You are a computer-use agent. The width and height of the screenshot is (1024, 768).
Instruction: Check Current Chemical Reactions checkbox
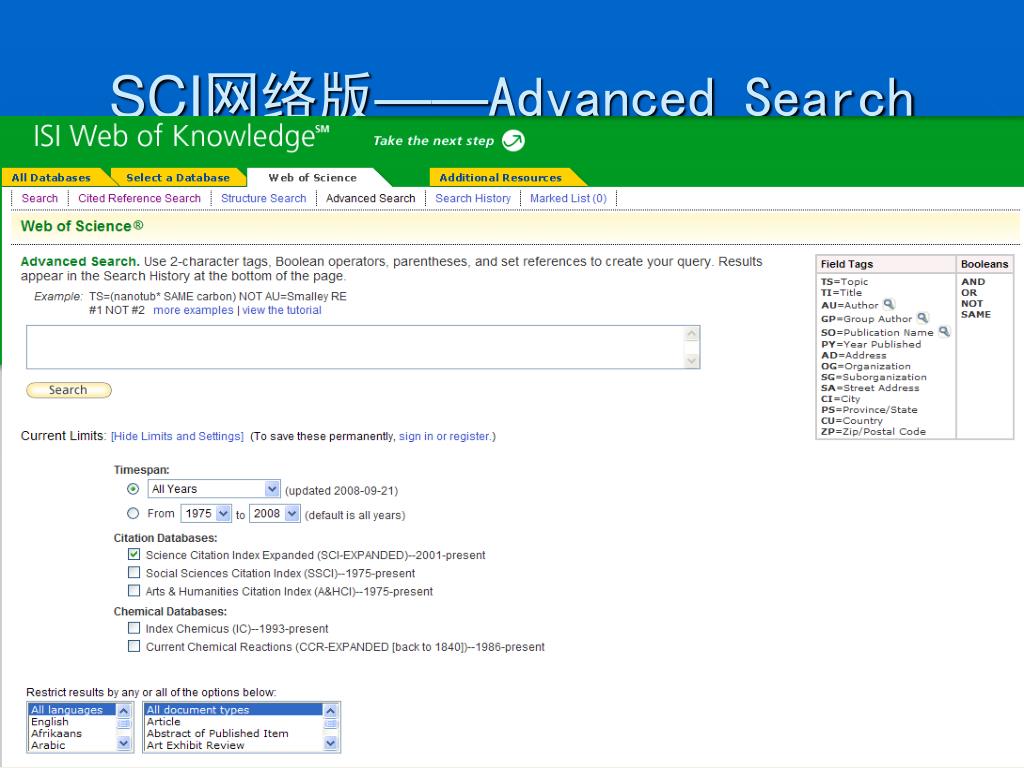(x=134, y=646)
